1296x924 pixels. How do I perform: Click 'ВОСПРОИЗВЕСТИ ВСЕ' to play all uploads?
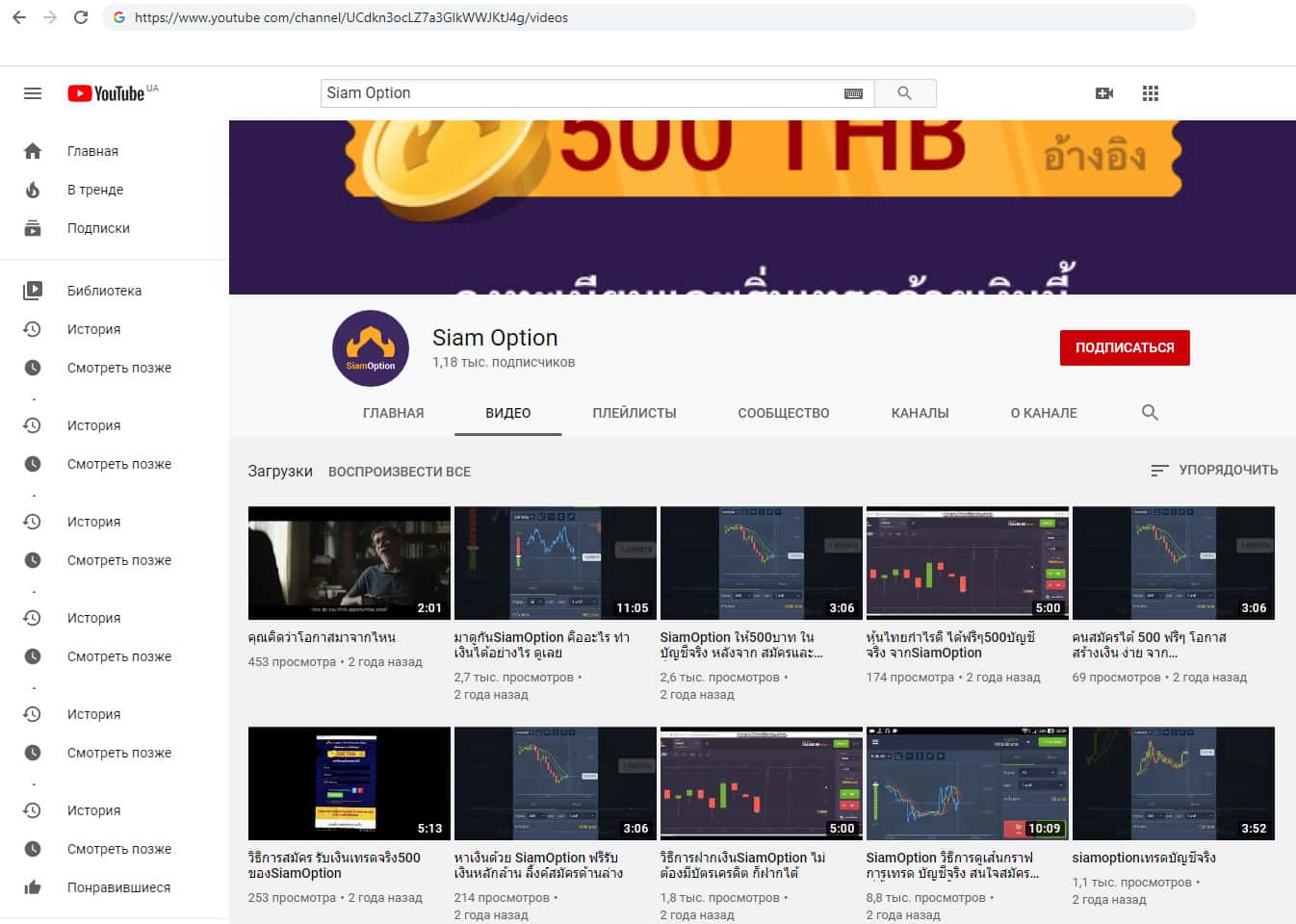tap(400, 472)
